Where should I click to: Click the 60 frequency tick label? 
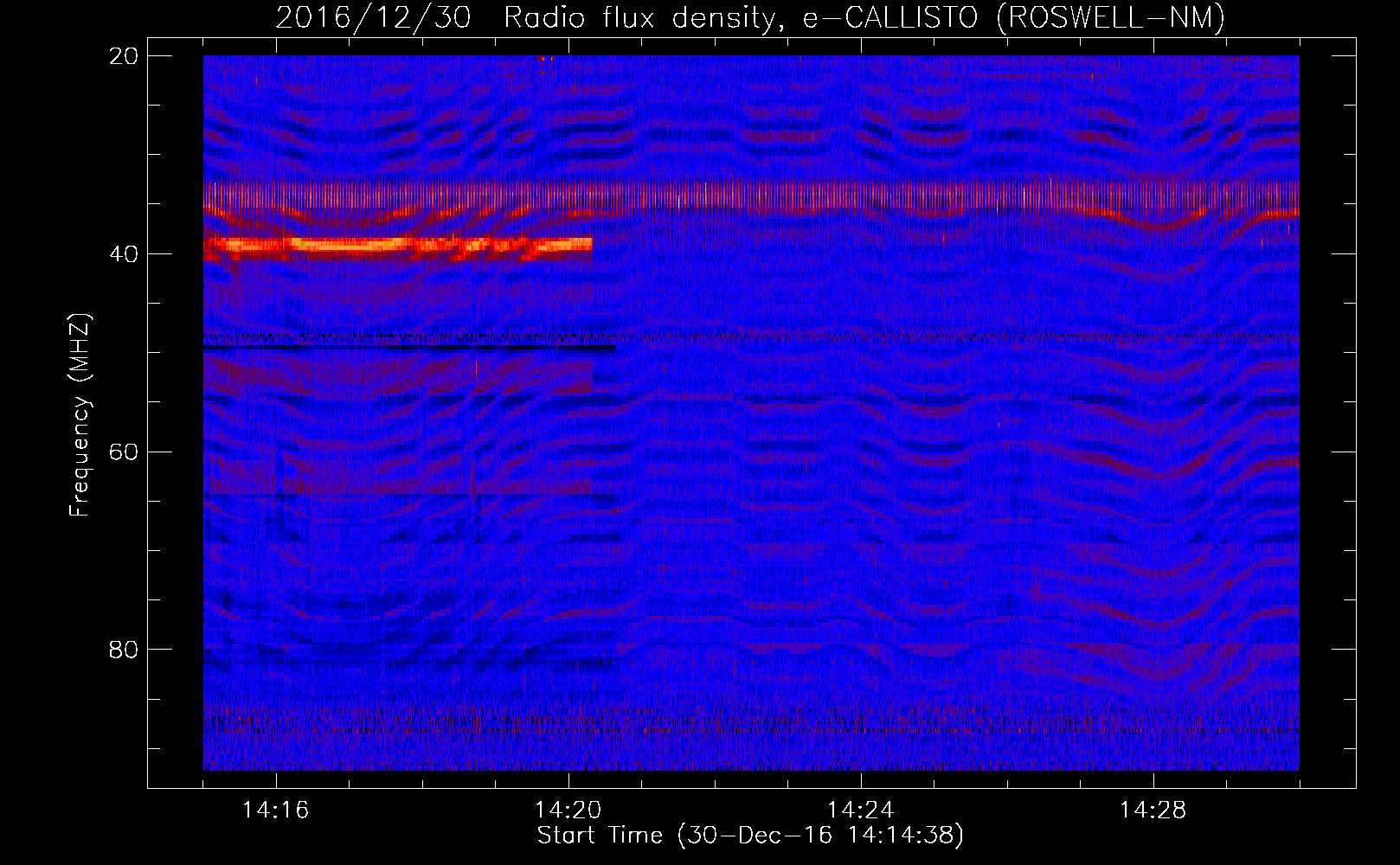pyautogui.click(x=124, y=452)
